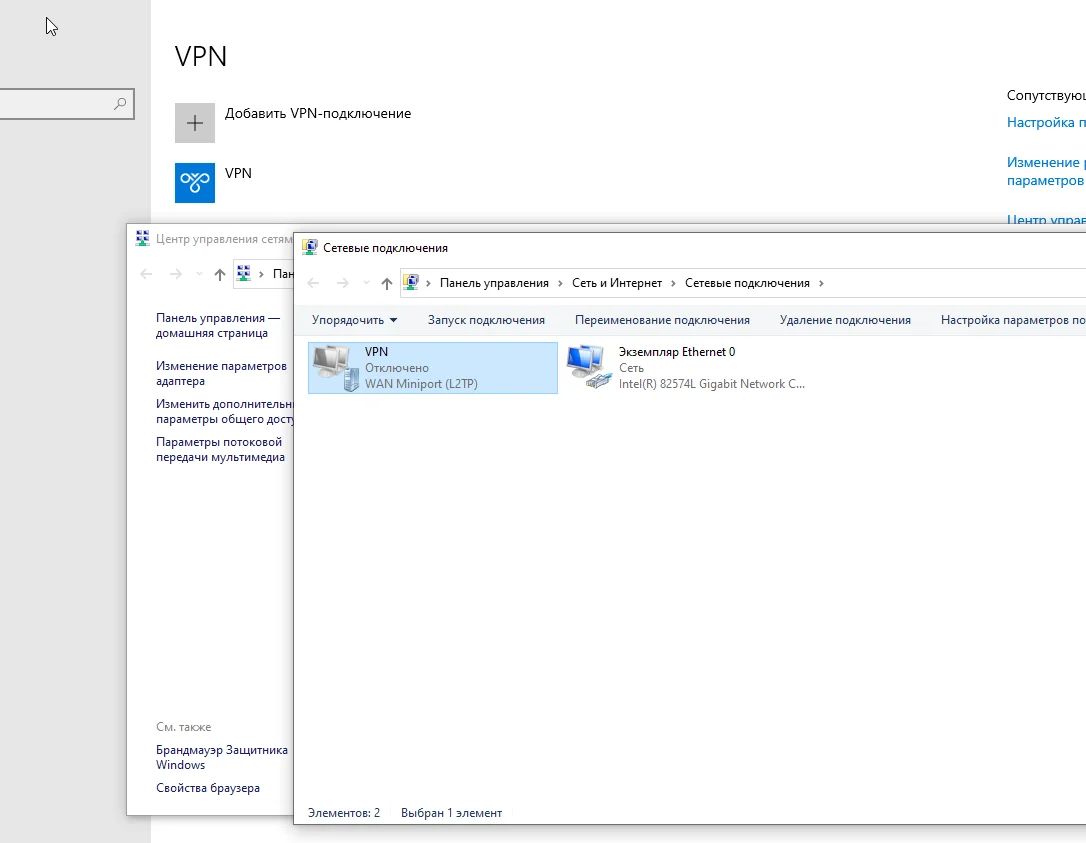Click the Settings search input field
Viewport: 1086px width, 843px height.
click(x=55, y=104)
